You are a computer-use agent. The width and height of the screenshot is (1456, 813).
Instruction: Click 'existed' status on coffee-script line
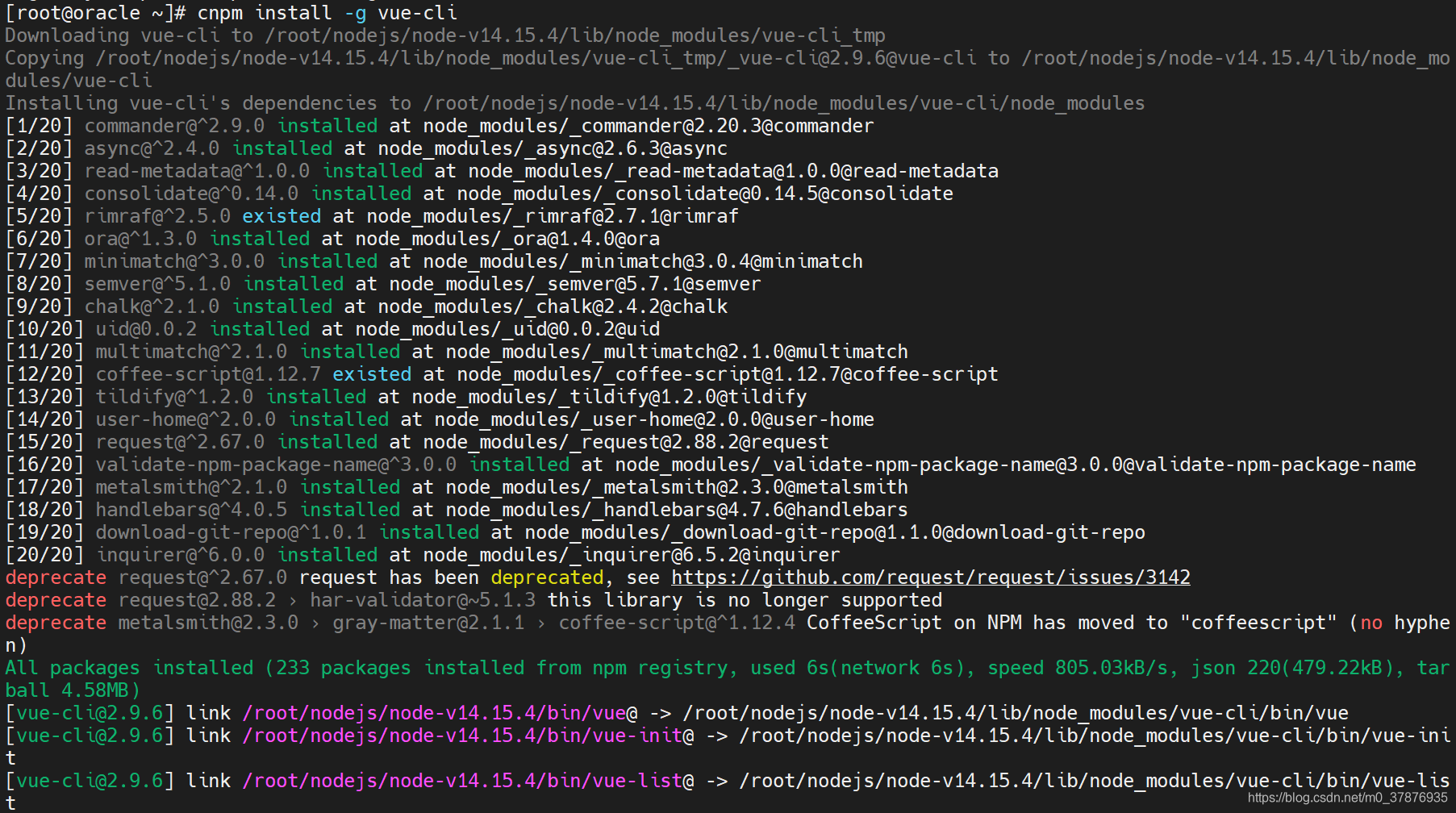tap(372, 374)
